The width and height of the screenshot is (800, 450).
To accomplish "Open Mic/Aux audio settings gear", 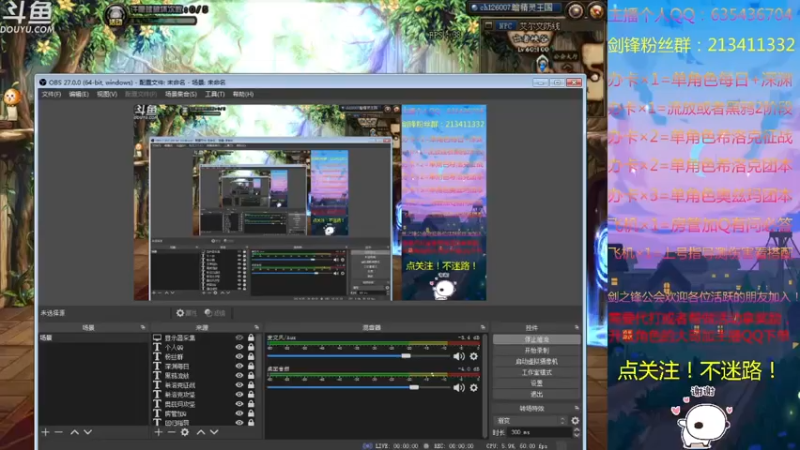I will point(473,356).
